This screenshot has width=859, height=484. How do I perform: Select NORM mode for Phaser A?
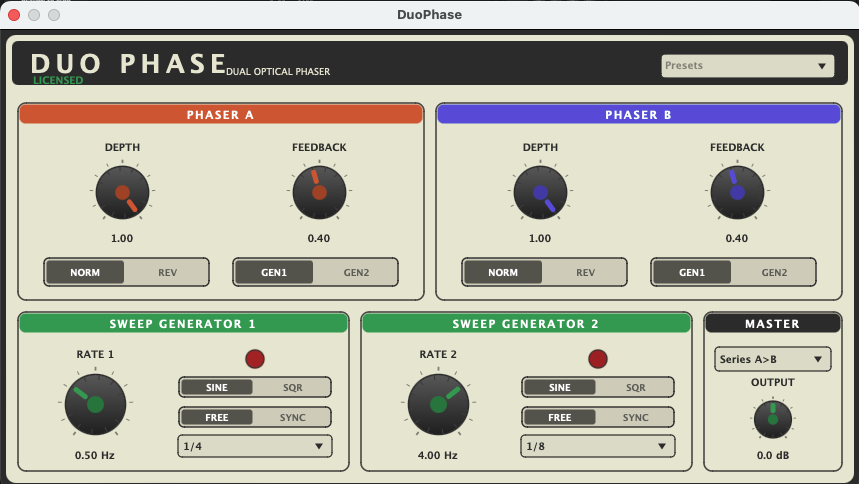click(85, 272)
